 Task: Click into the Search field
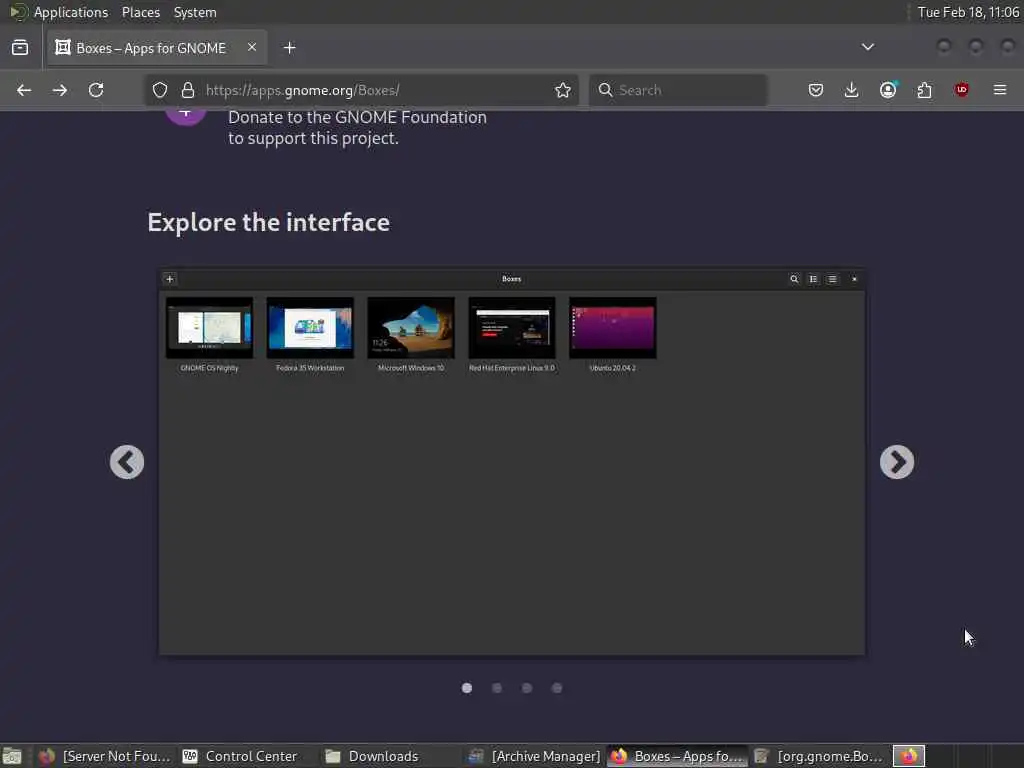point(678,90)
